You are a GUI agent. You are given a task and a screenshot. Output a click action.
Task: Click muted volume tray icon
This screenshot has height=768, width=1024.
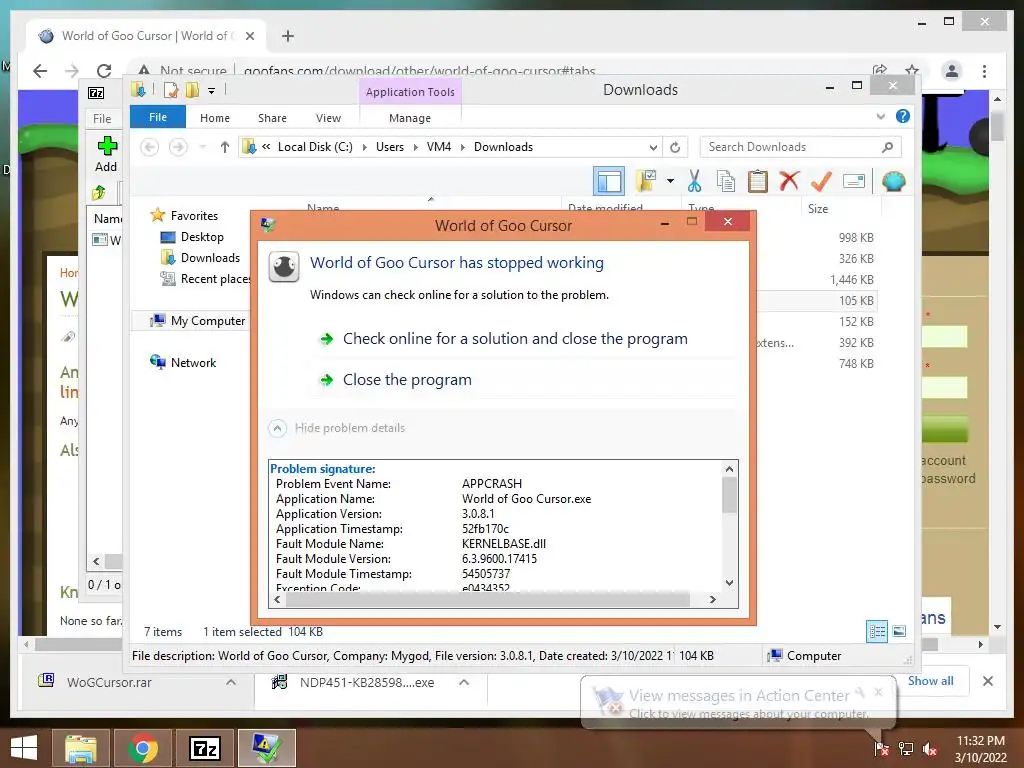[930, 749]
